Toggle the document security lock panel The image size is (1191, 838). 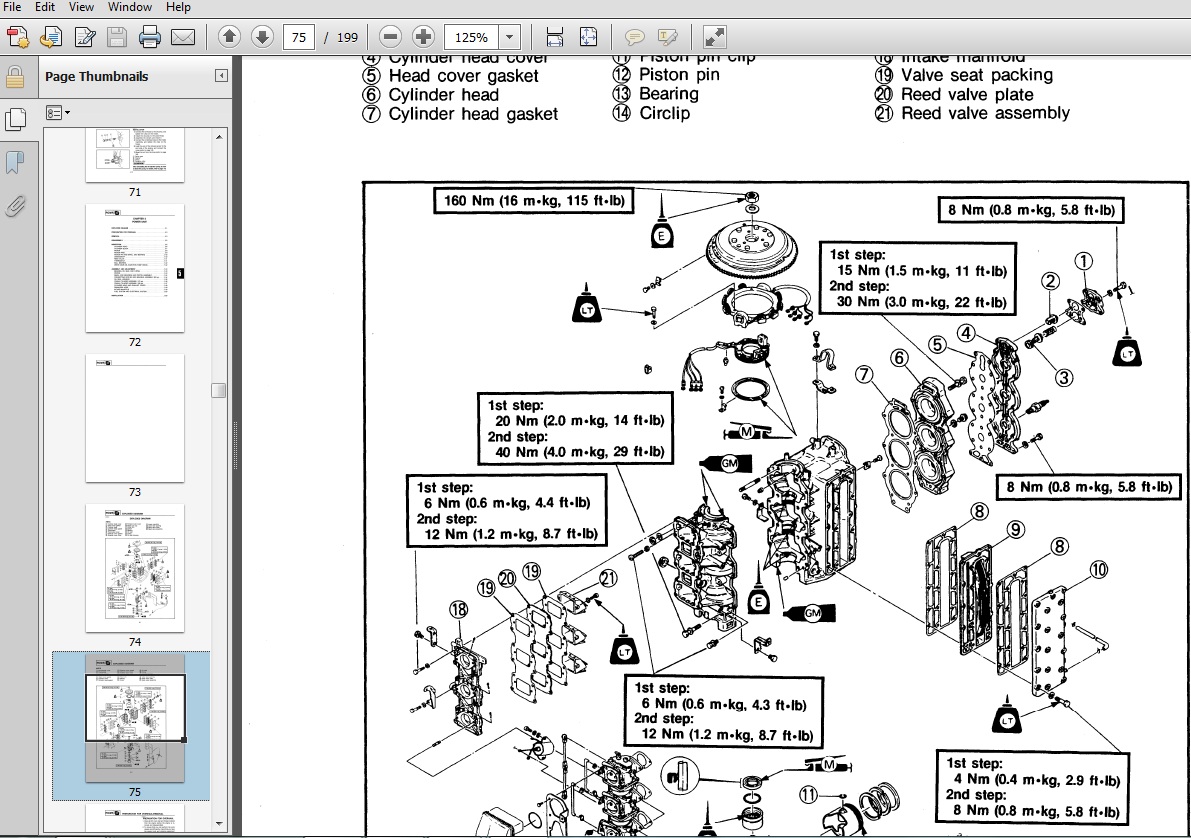[14, 75]
